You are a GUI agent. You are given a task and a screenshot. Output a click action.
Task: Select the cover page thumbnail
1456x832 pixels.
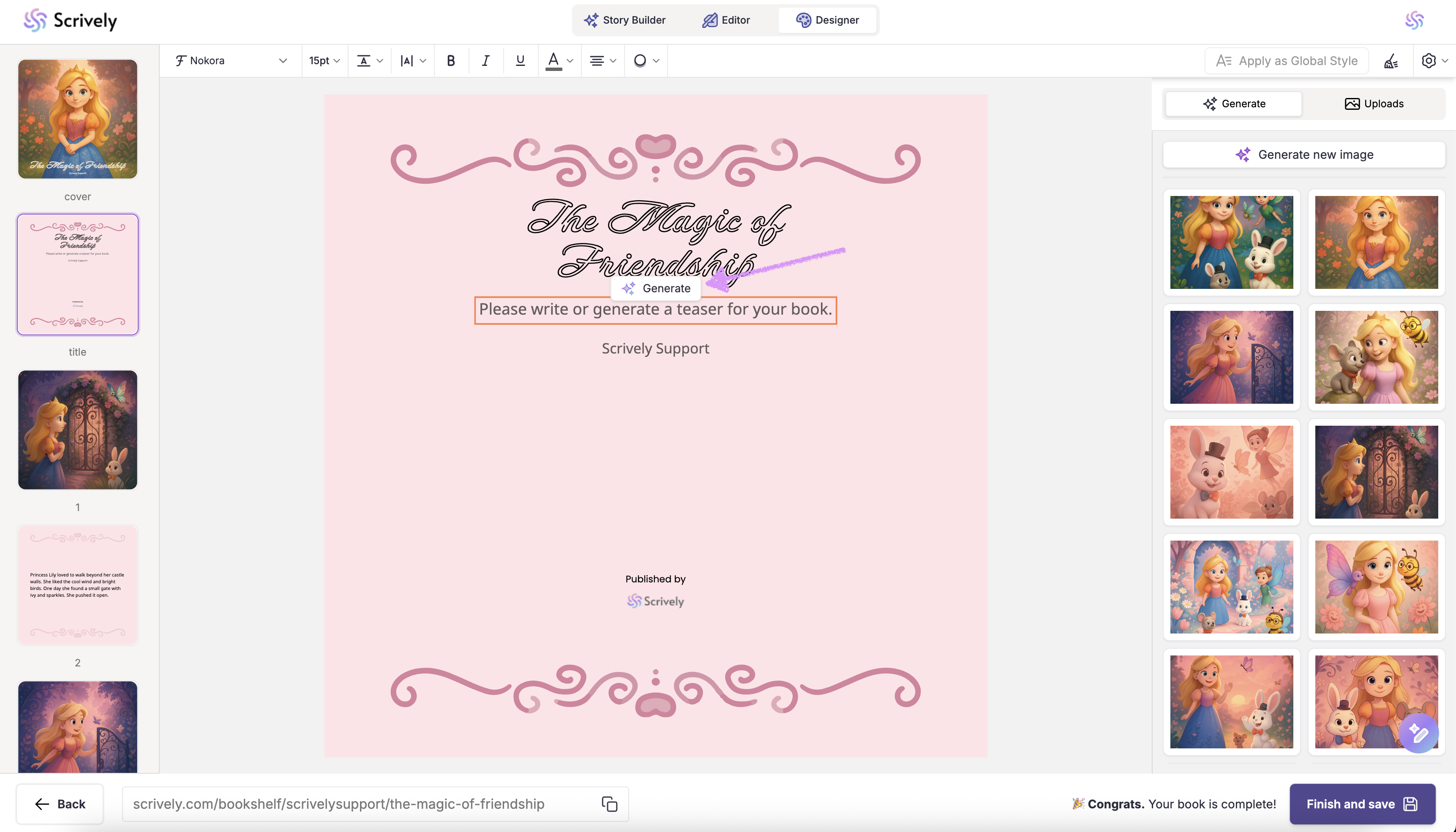[78, 119]
